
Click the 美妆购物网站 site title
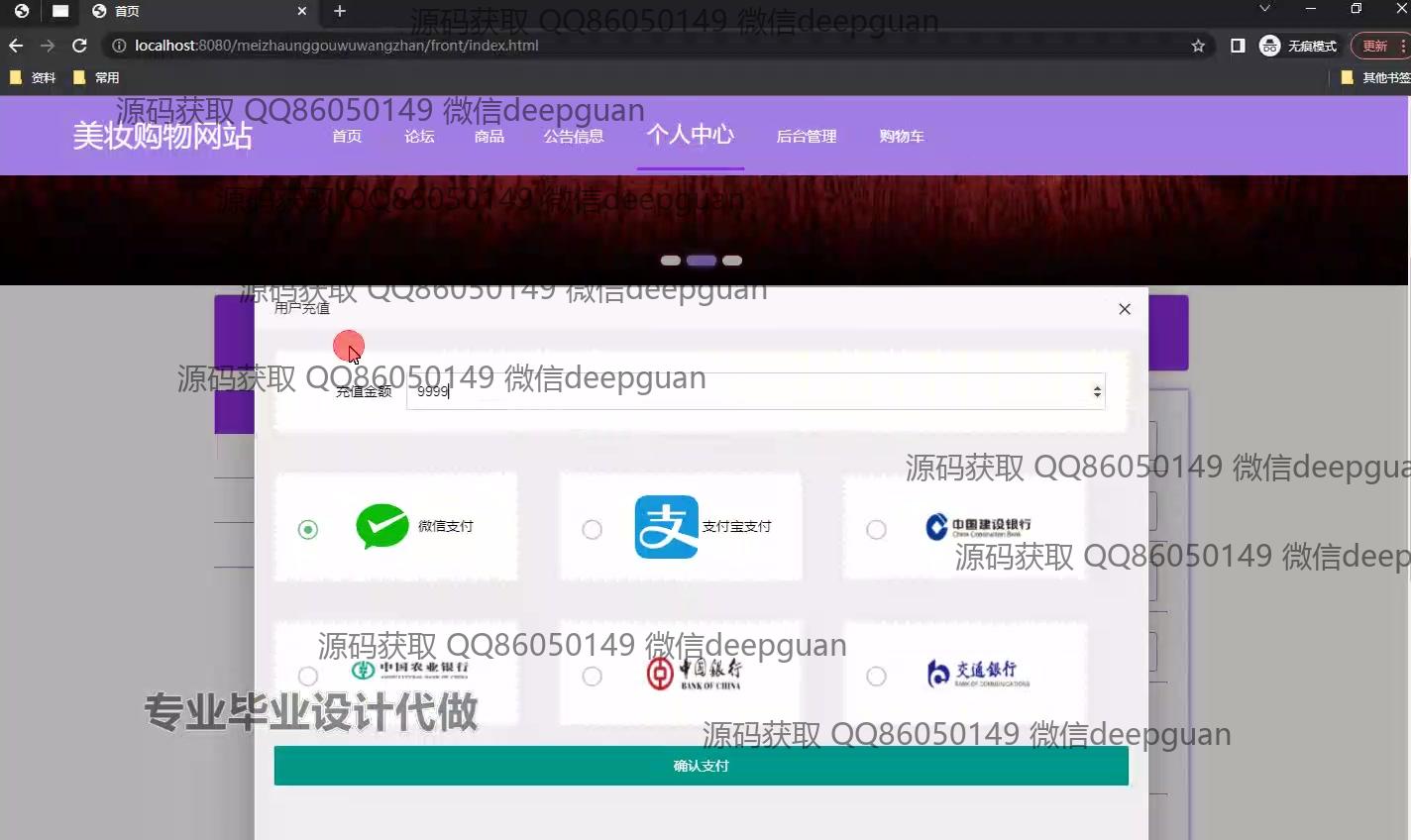(x=163, y=136)
